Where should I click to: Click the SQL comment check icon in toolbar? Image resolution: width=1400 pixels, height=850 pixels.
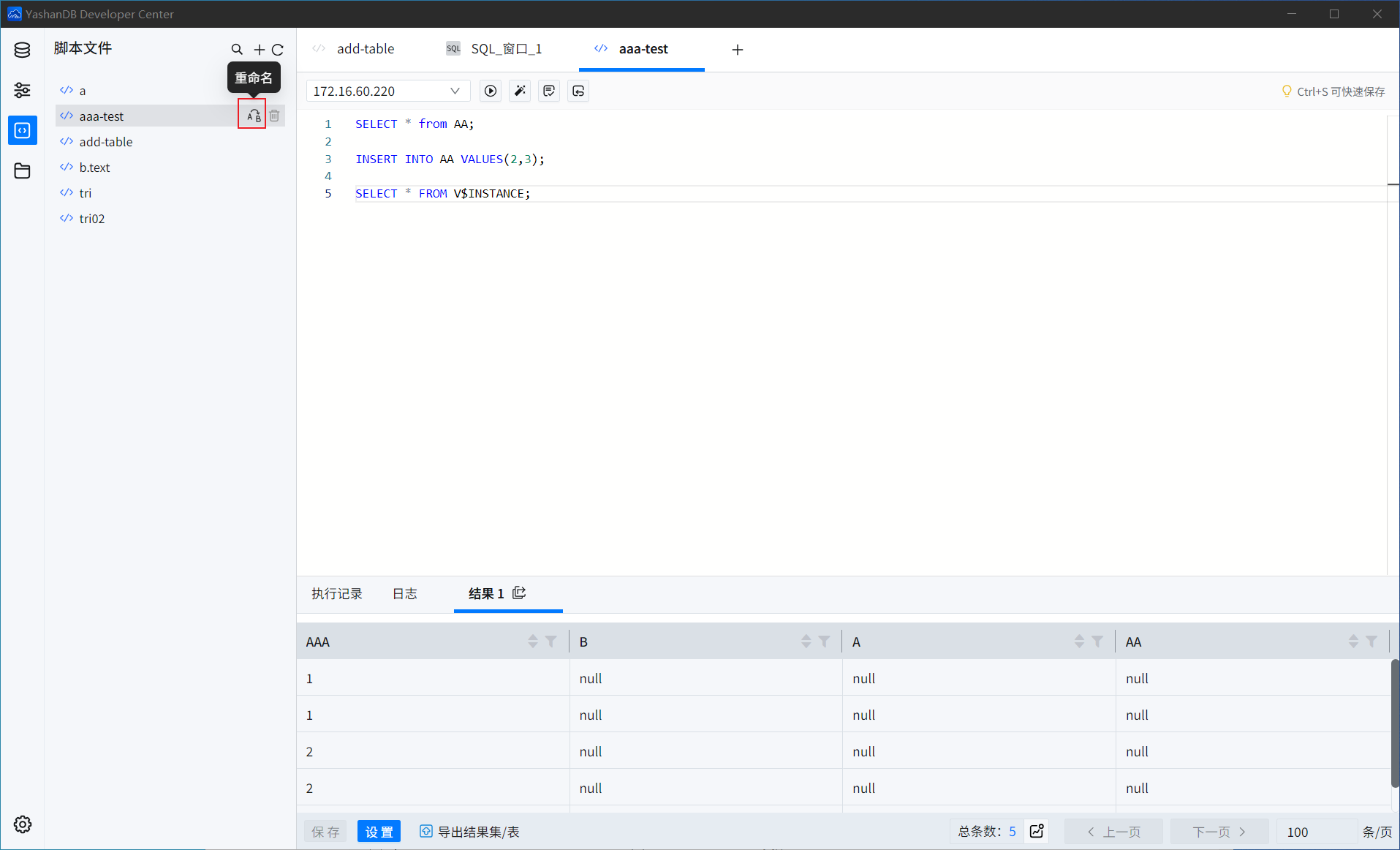(x=548, y=91)
